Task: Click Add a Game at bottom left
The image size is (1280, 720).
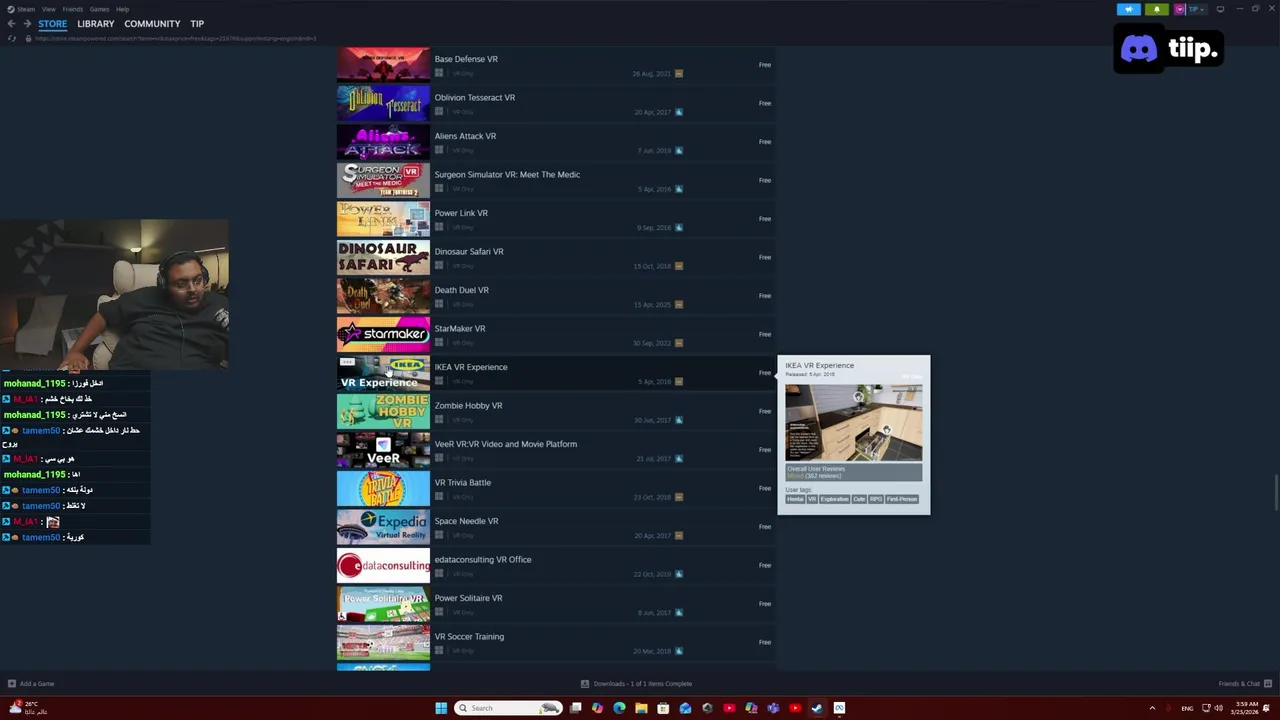Action: (31, 684)
